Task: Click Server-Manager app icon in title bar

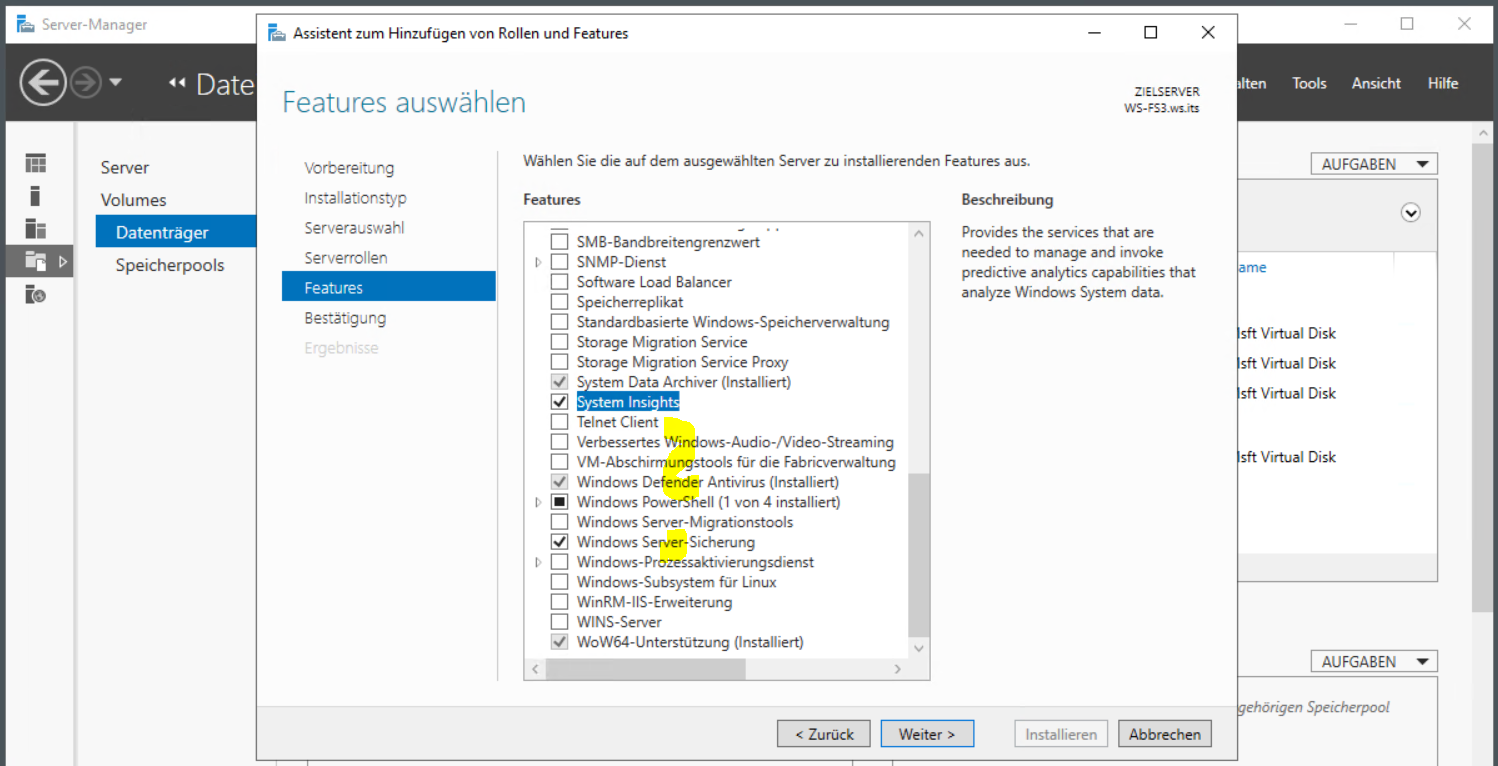Action: tap(25, 24)
